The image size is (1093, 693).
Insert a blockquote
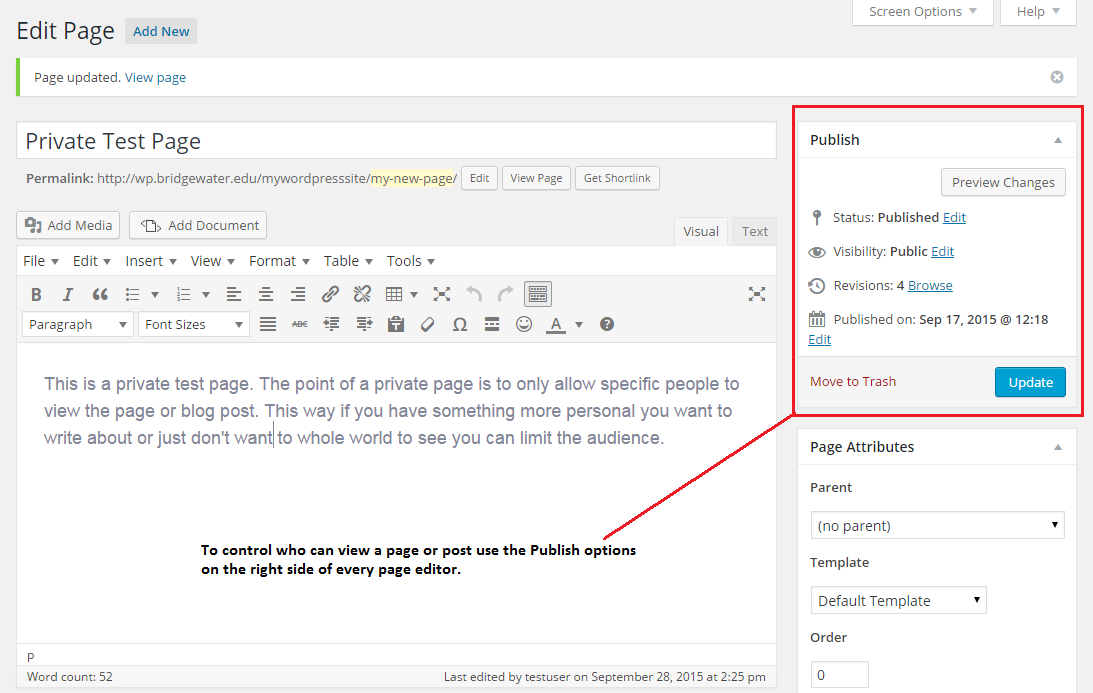(x=100, y=294)
